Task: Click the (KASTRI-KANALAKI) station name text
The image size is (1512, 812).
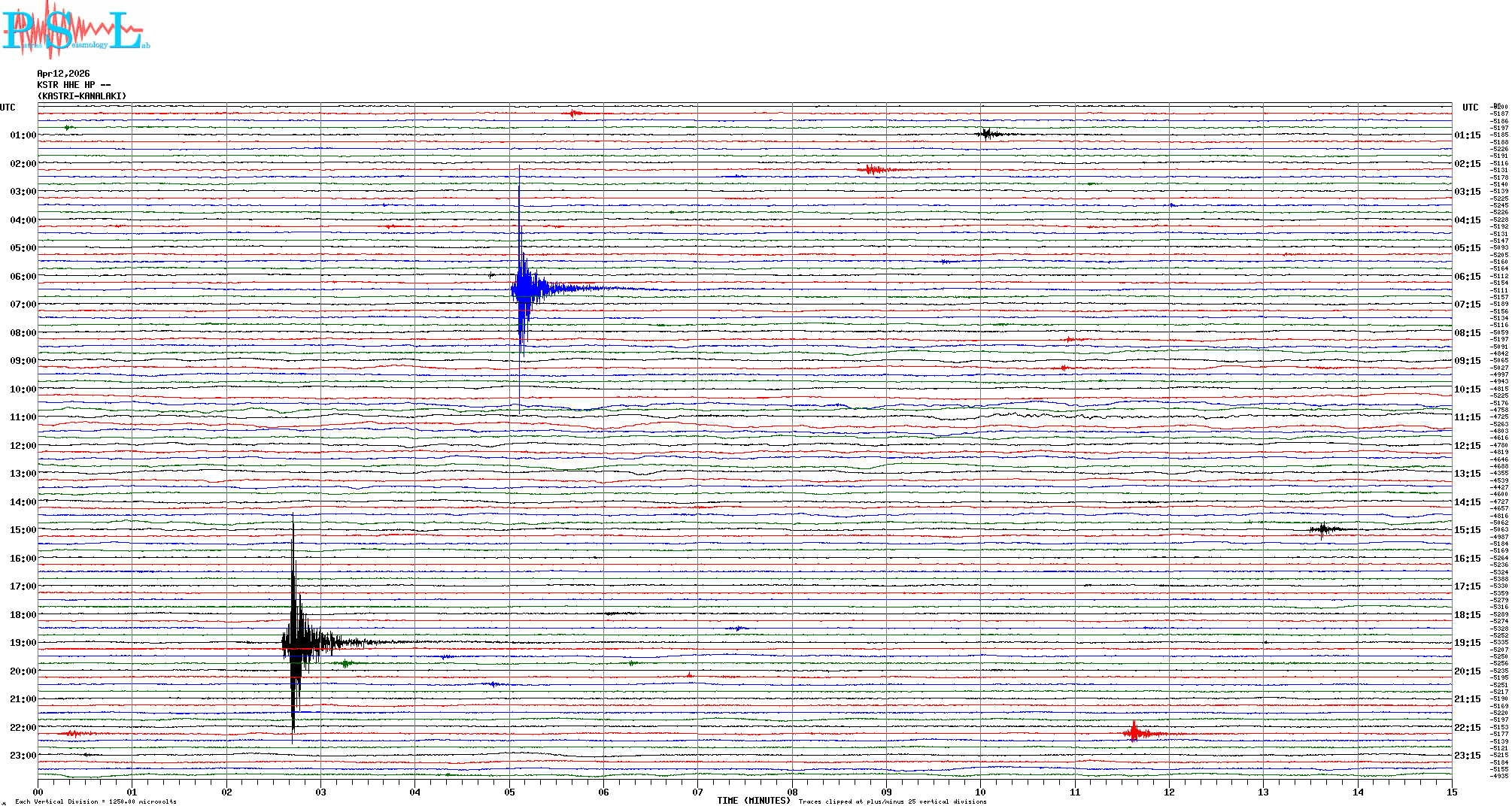Action: pyautogui.click(x=82, y=96)
